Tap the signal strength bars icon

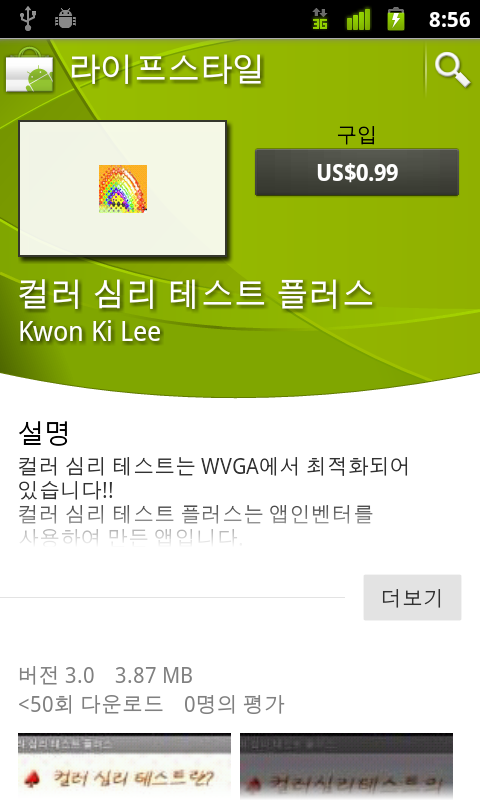pos(358,19)
